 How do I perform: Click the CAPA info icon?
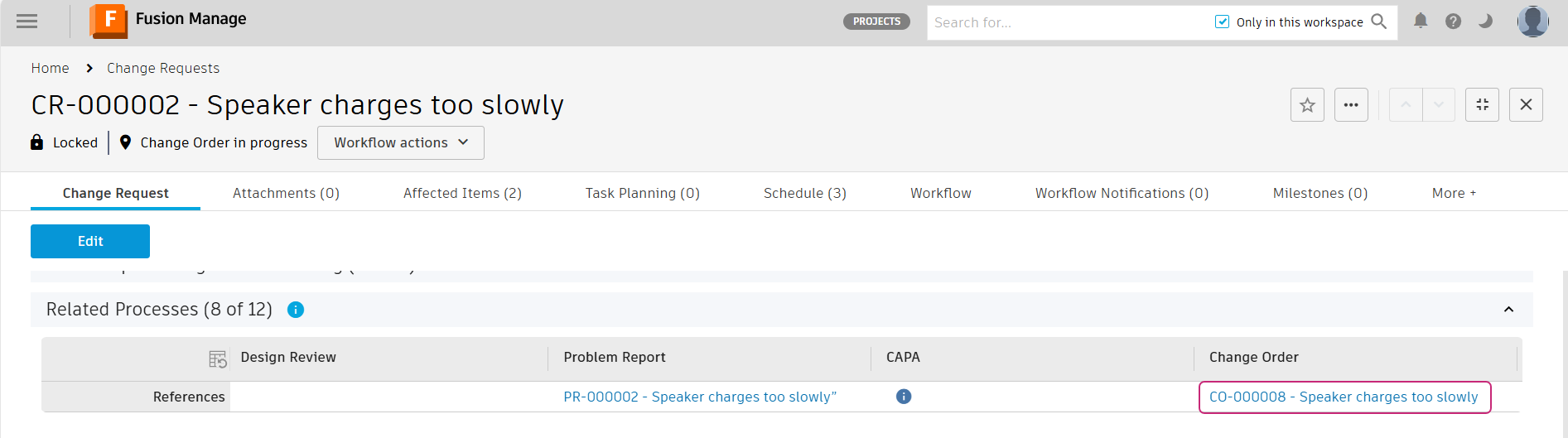[x=904, y=397]
